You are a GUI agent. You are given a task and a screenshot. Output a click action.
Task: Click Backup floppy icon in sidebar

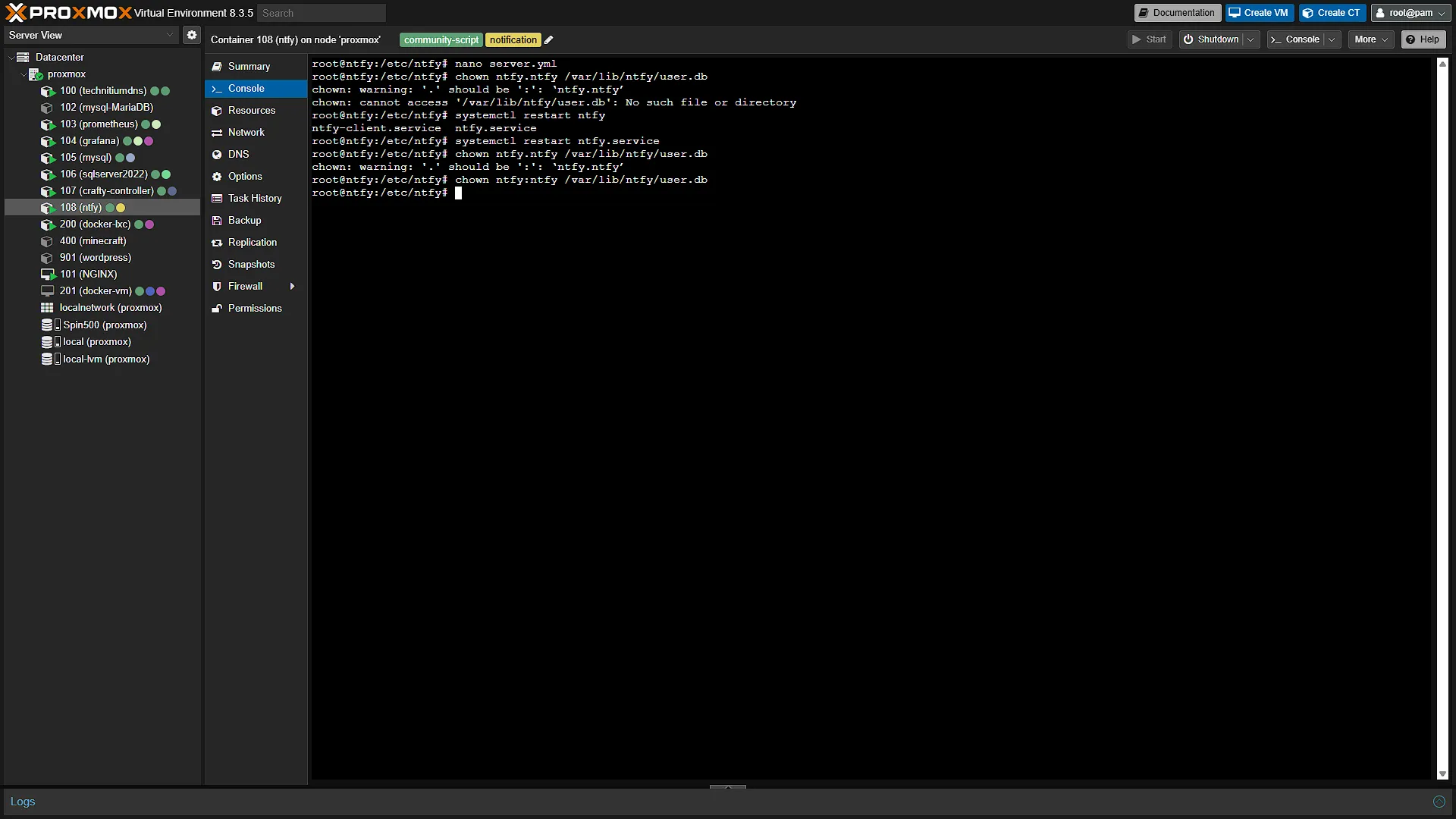coord(217,221)
